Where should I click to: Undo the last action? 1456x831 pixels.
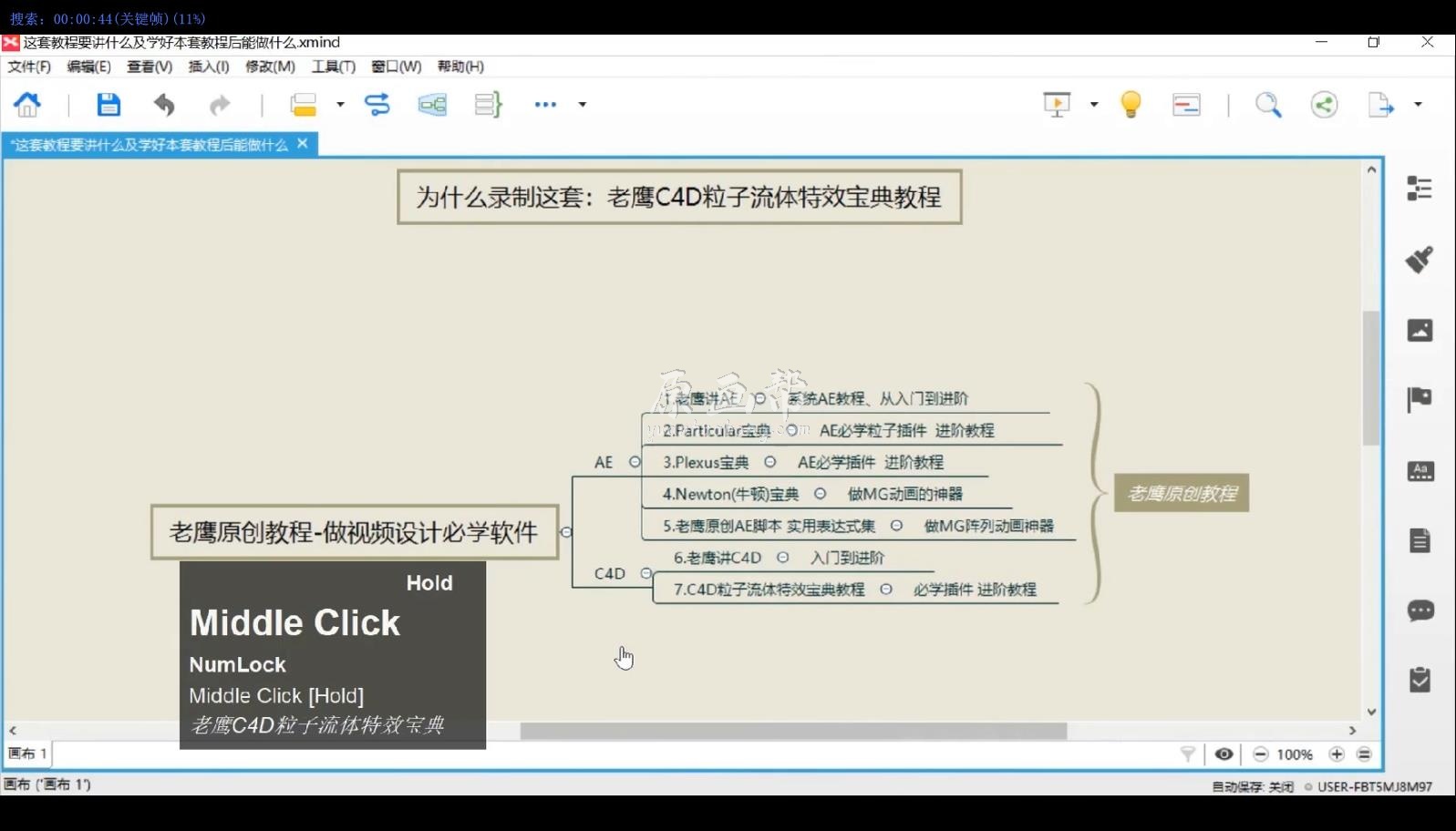click(x=164, y=105)
